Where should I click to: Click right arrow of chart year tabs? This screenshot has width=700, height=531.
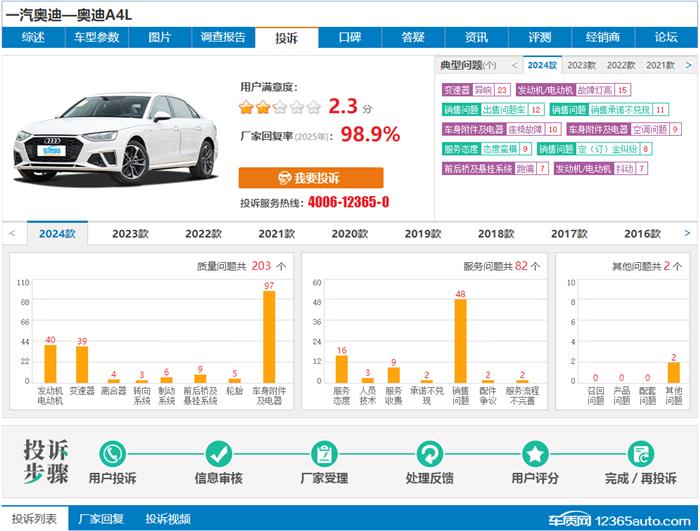[687, 233]
